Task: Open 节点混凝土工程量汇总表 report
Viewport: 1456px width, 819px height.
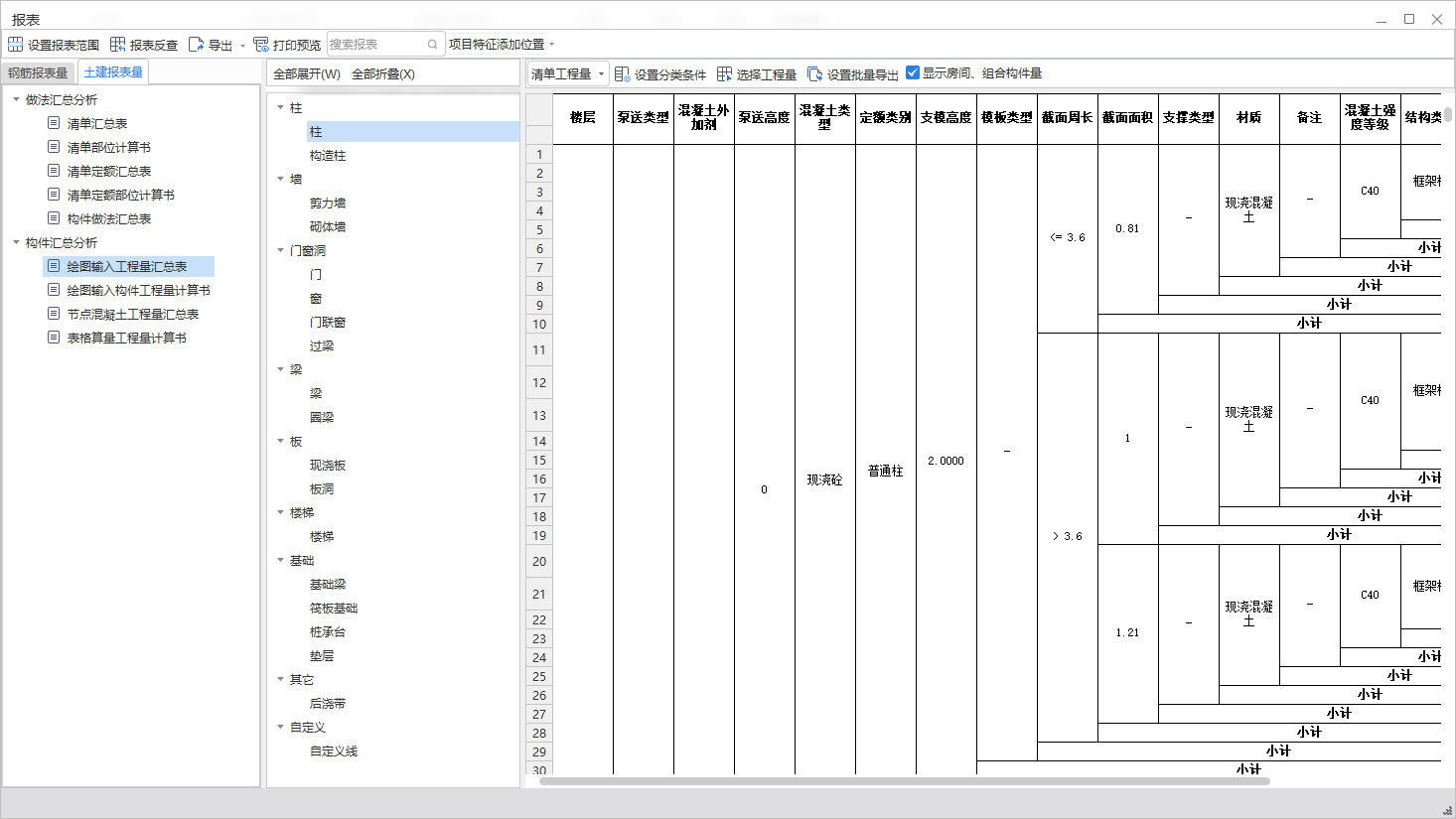Action: 133,314
